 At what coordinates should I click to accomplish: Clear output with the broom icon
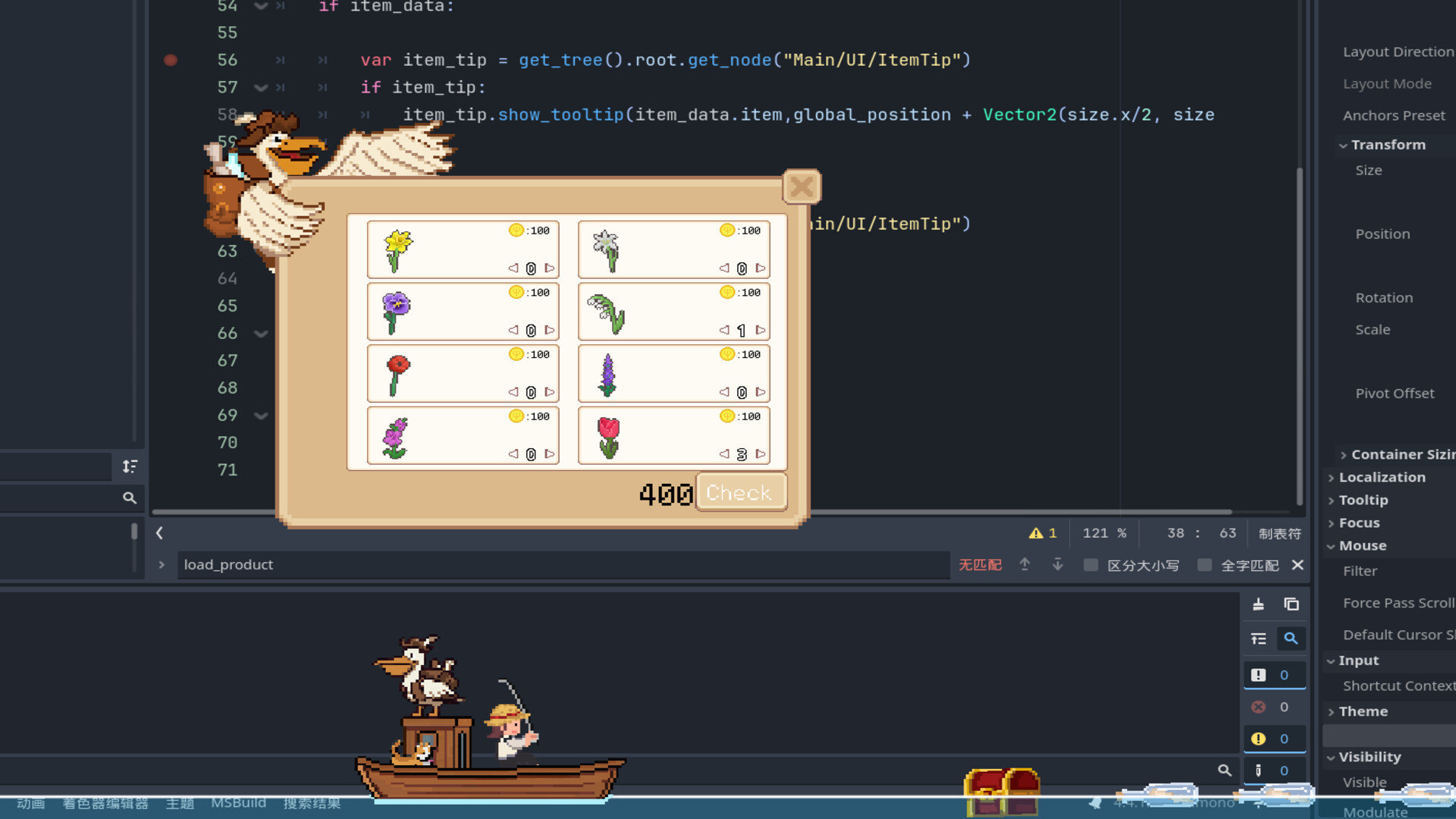1258,604
